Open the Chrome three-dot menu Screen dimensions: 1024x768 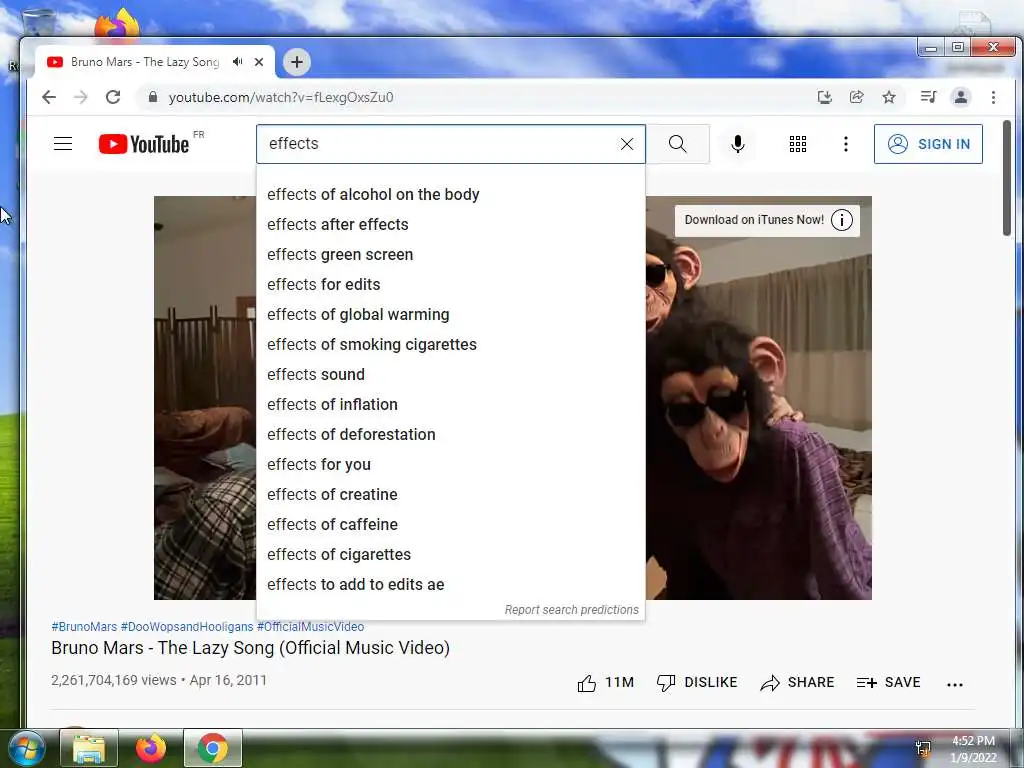(x=993, y=97)
